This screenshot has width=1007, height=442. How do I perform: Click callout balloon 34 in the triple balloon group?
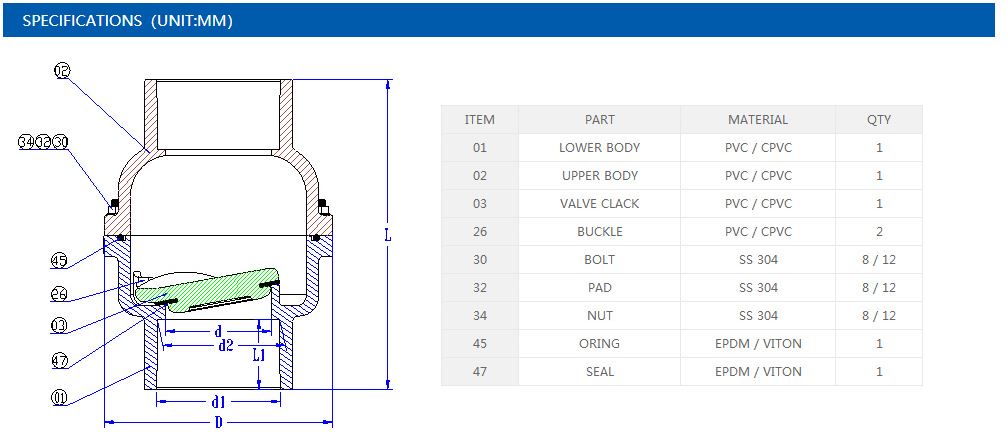[x=27, y=142]
